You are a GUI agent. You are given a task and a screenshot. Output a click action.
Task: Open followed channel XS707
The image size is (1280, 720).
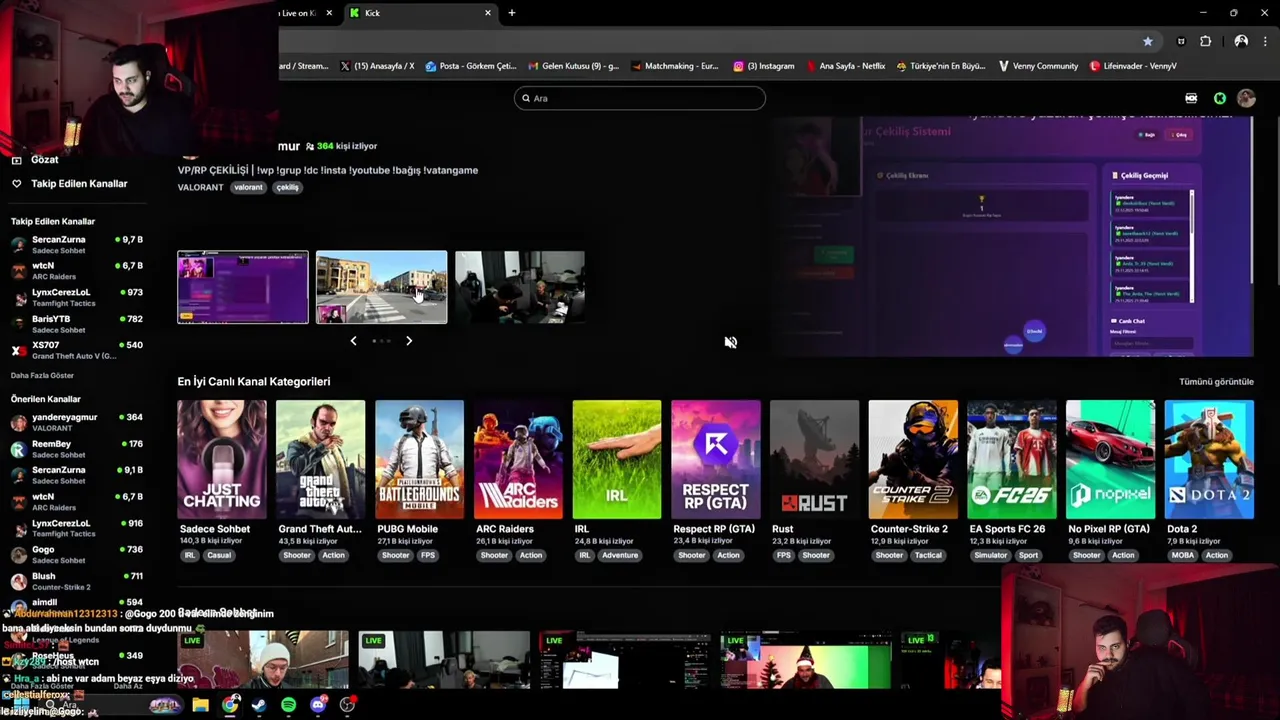coord(76,350)
